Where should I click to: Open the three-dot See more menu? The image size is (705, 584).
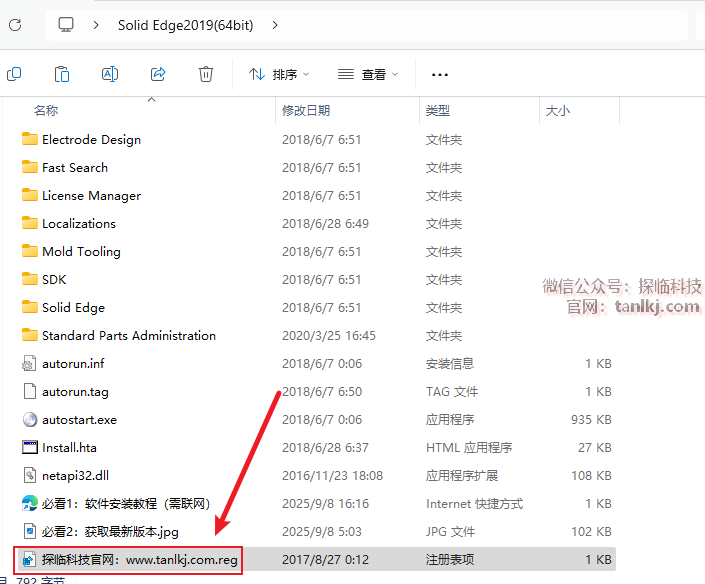(x=439, y=74)
